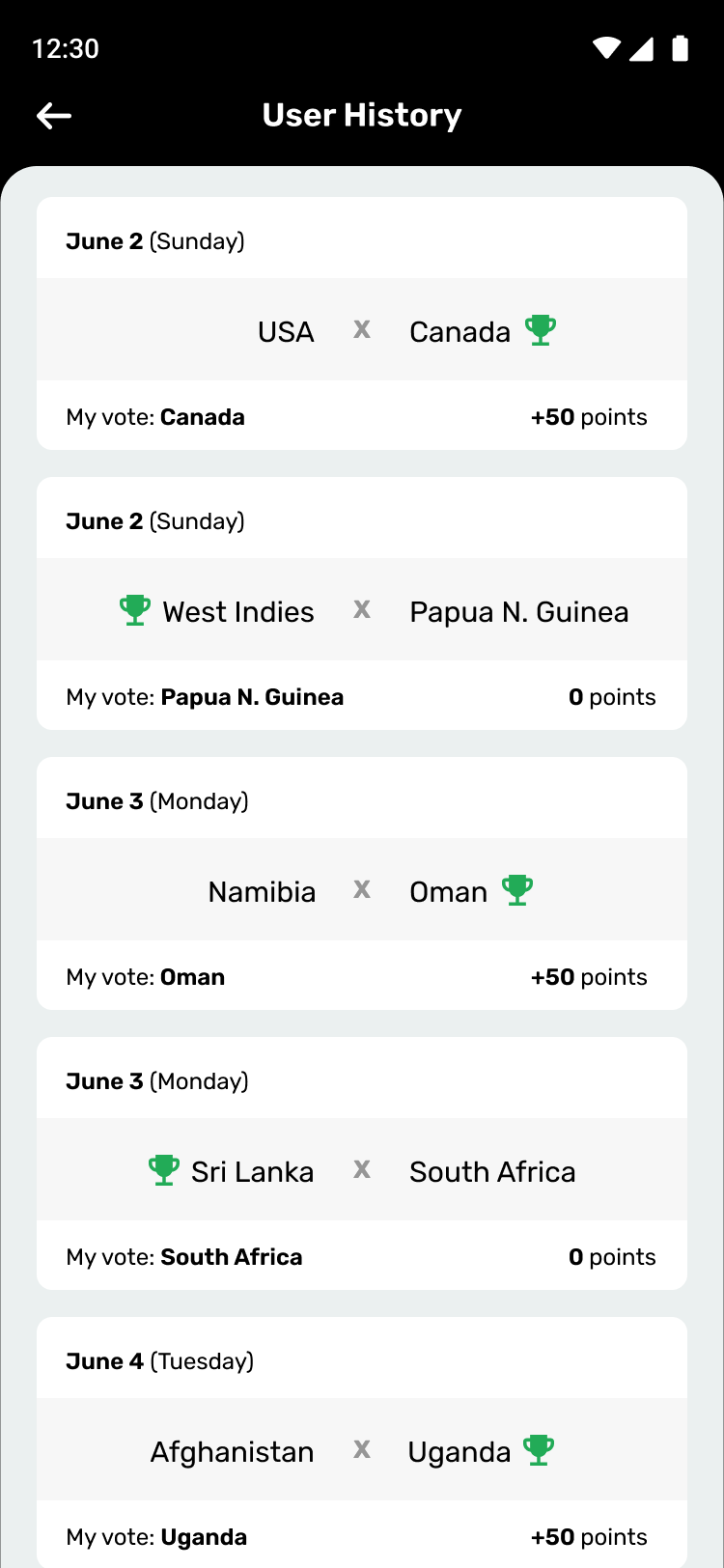
Task: Select Papua N. Guinea team name
Action: coord(519,612)
